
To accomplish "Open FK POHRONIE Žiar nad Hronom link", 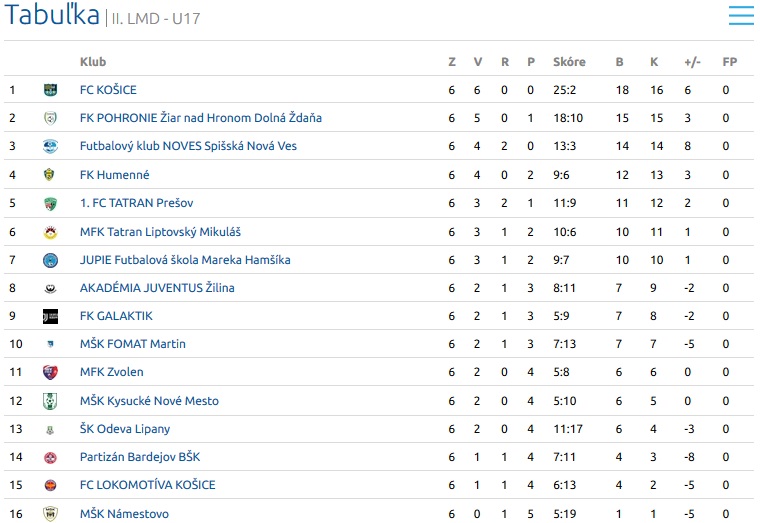I will click(201, 118).
